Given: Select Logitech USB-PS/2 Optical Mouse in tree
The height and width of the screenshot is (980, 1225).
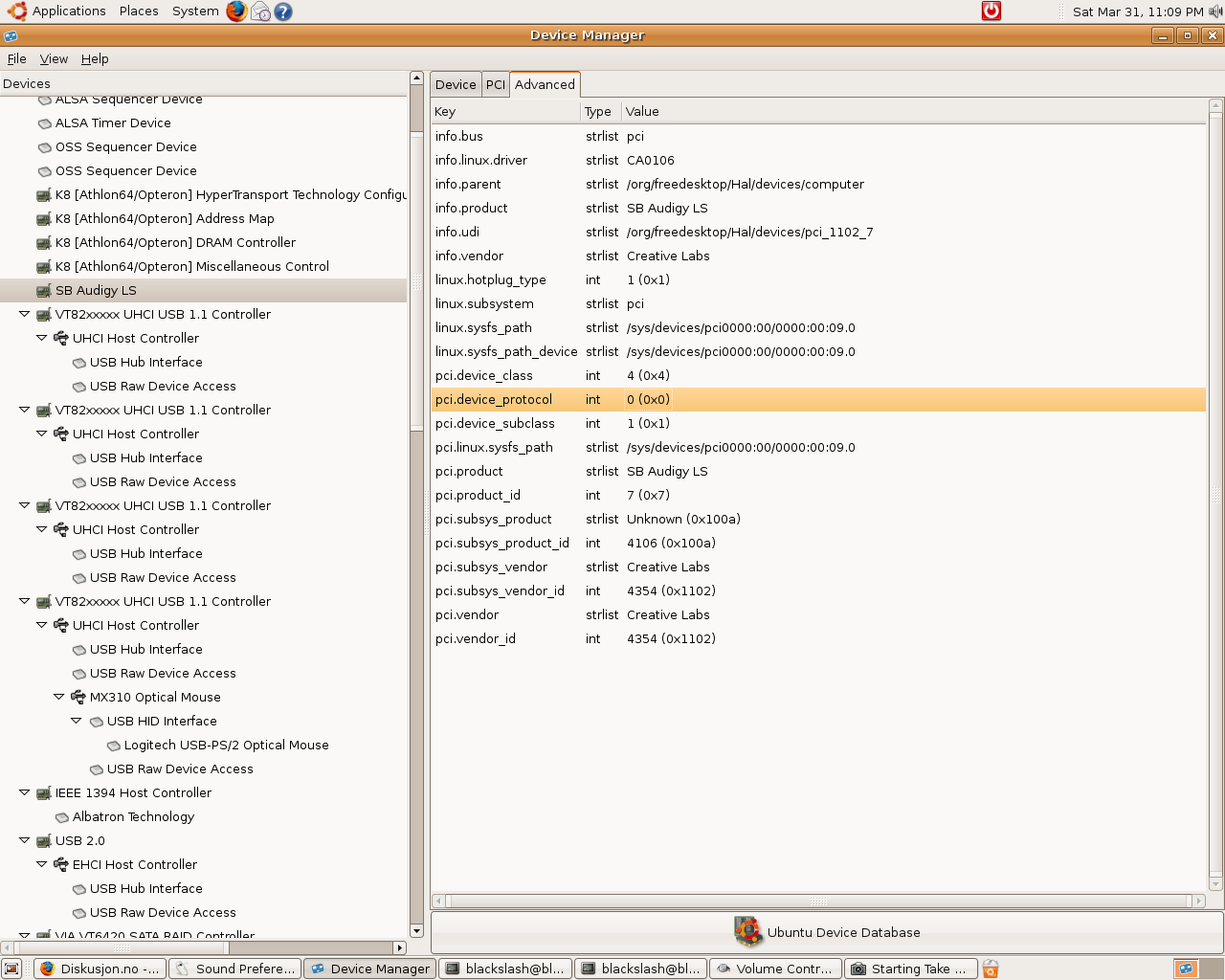Looking at the screenshot, I should [226, 745].
